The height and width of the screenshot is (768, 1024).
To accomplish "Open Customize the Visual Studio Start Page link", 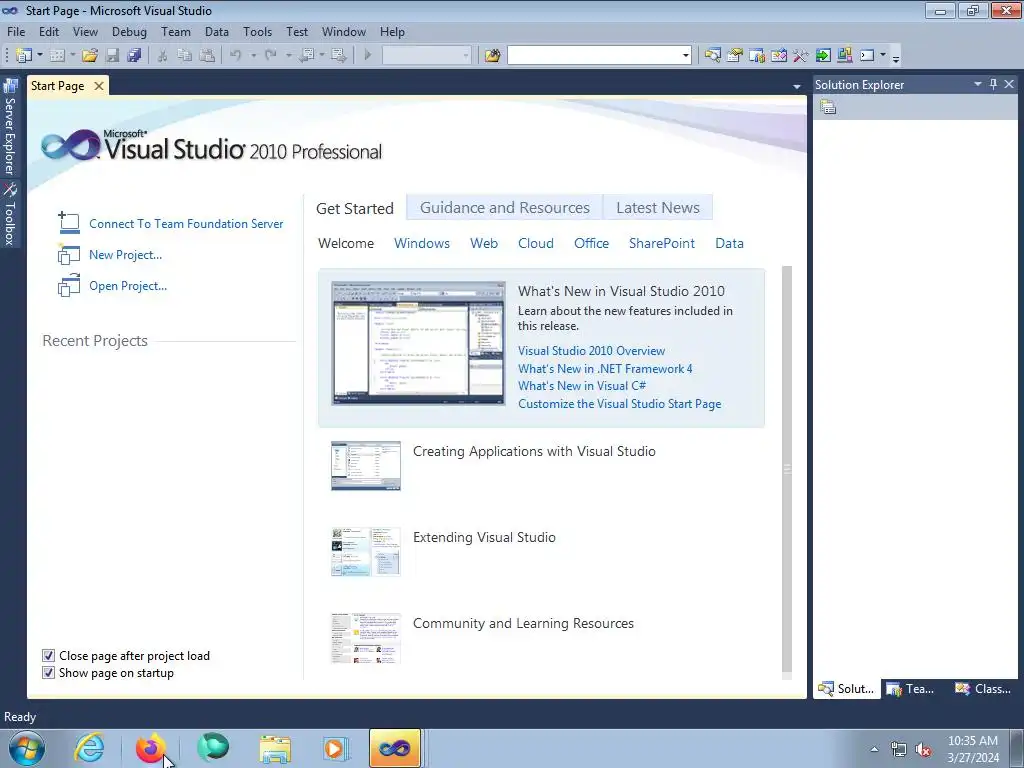I will click(x=620, y=404).
